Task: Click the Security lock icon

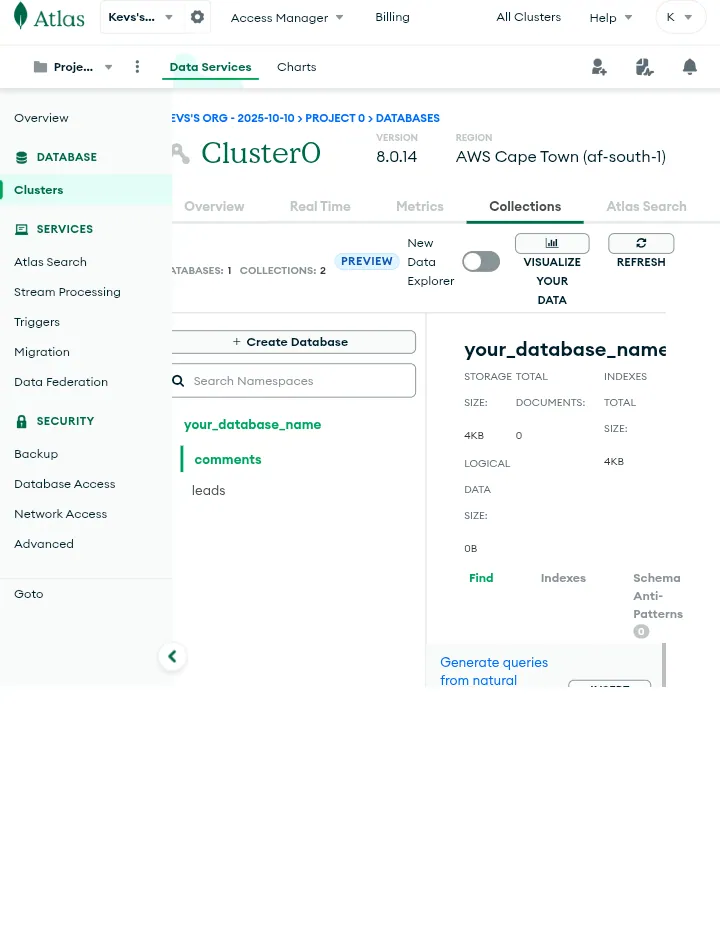Action: [x=21, y=422]
